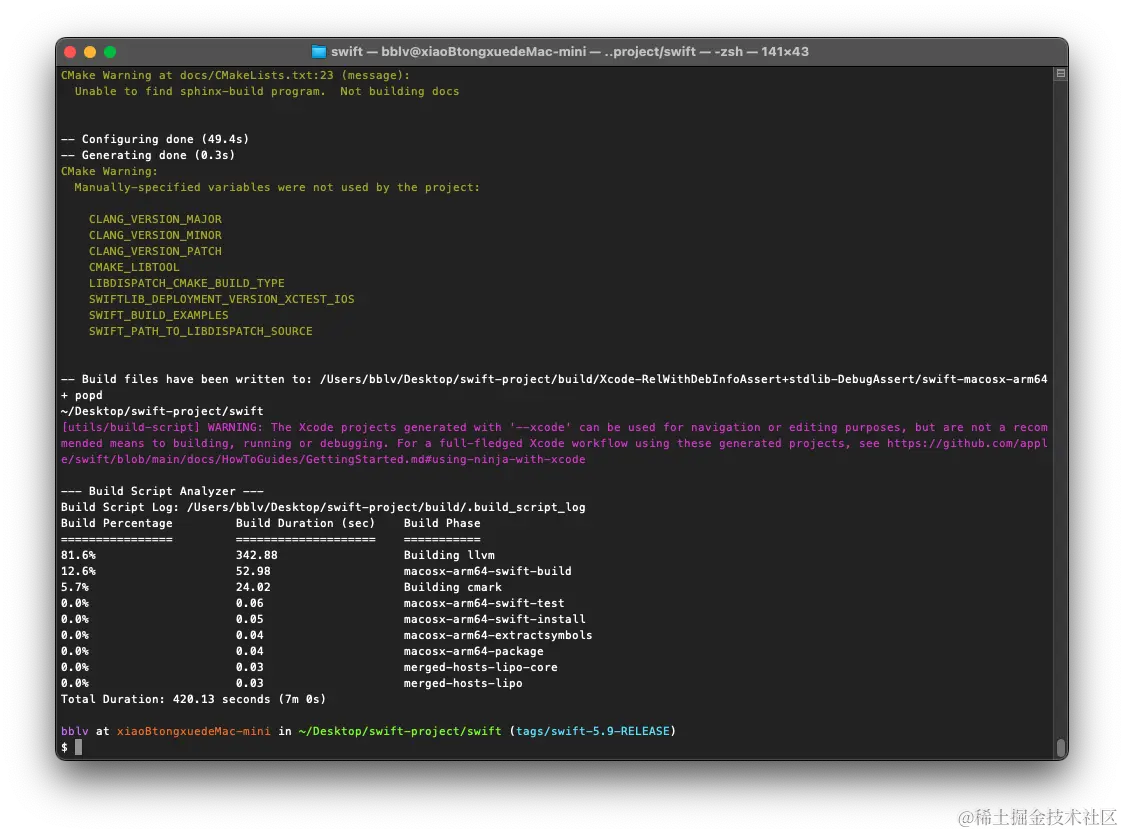Click the 'Unable to find sphinx-build program' line

267,91
